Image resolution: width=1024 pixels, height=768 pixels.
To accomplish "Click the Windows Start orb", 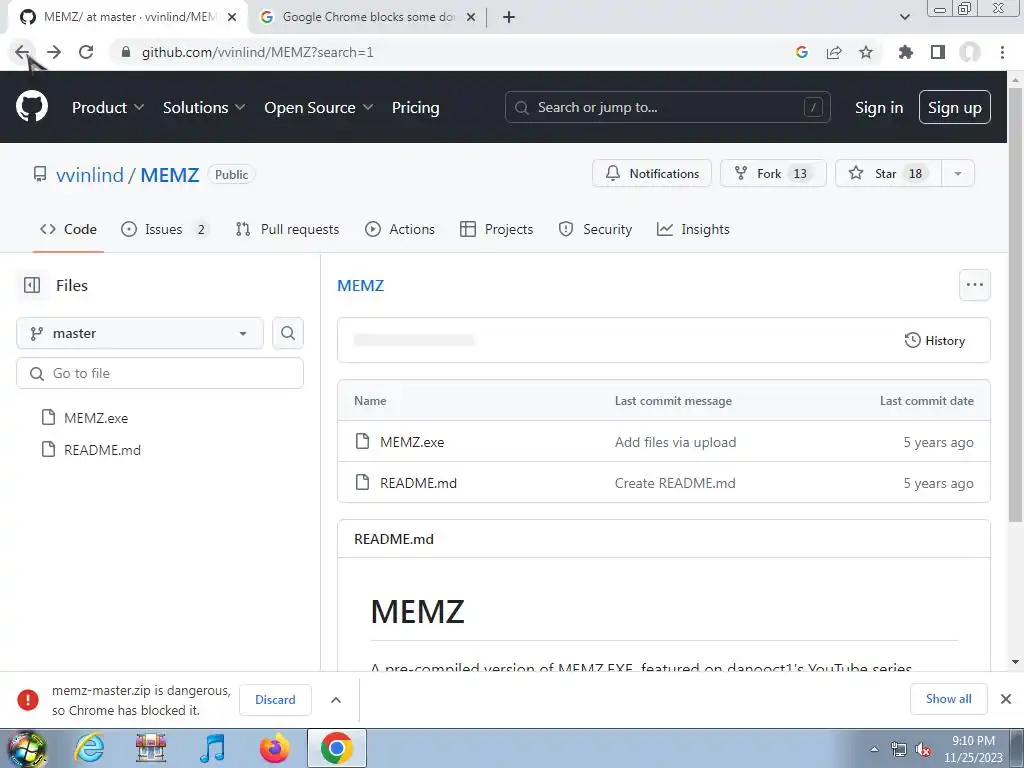I will [26, 748].
